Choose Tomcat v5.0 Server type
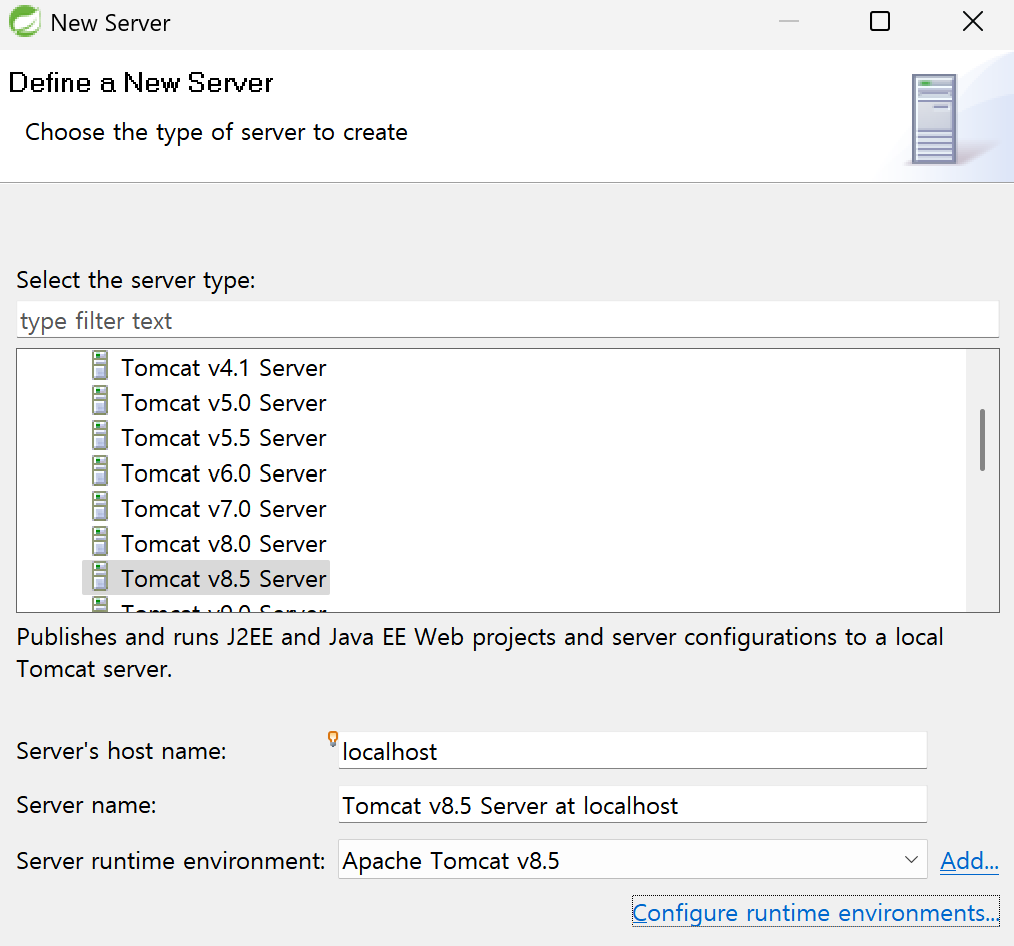 coord(224,403)
